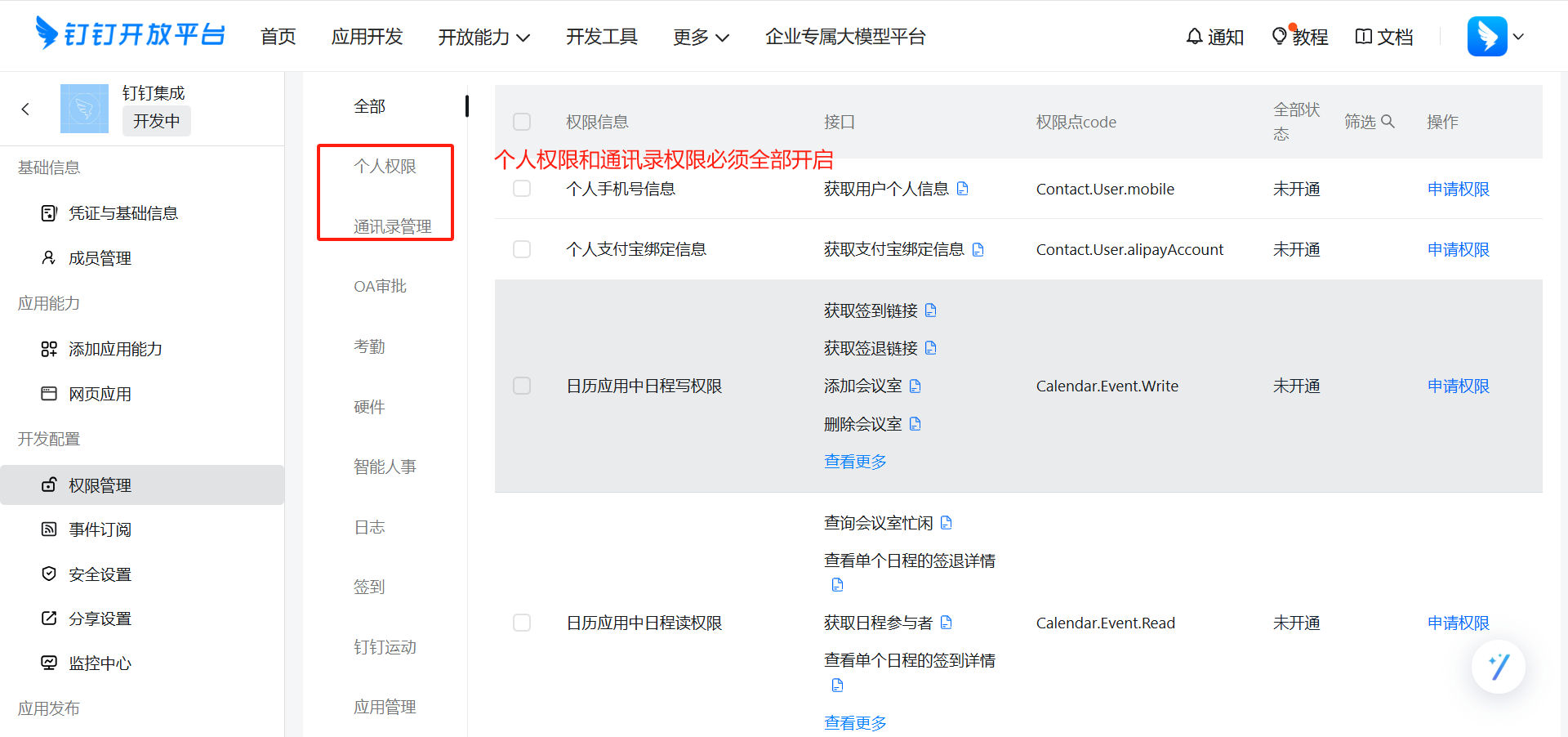The height and width of the screenshot is (737, 1568).
Task: Go to 首页 in top navigation
Action: tap(278, 37)
